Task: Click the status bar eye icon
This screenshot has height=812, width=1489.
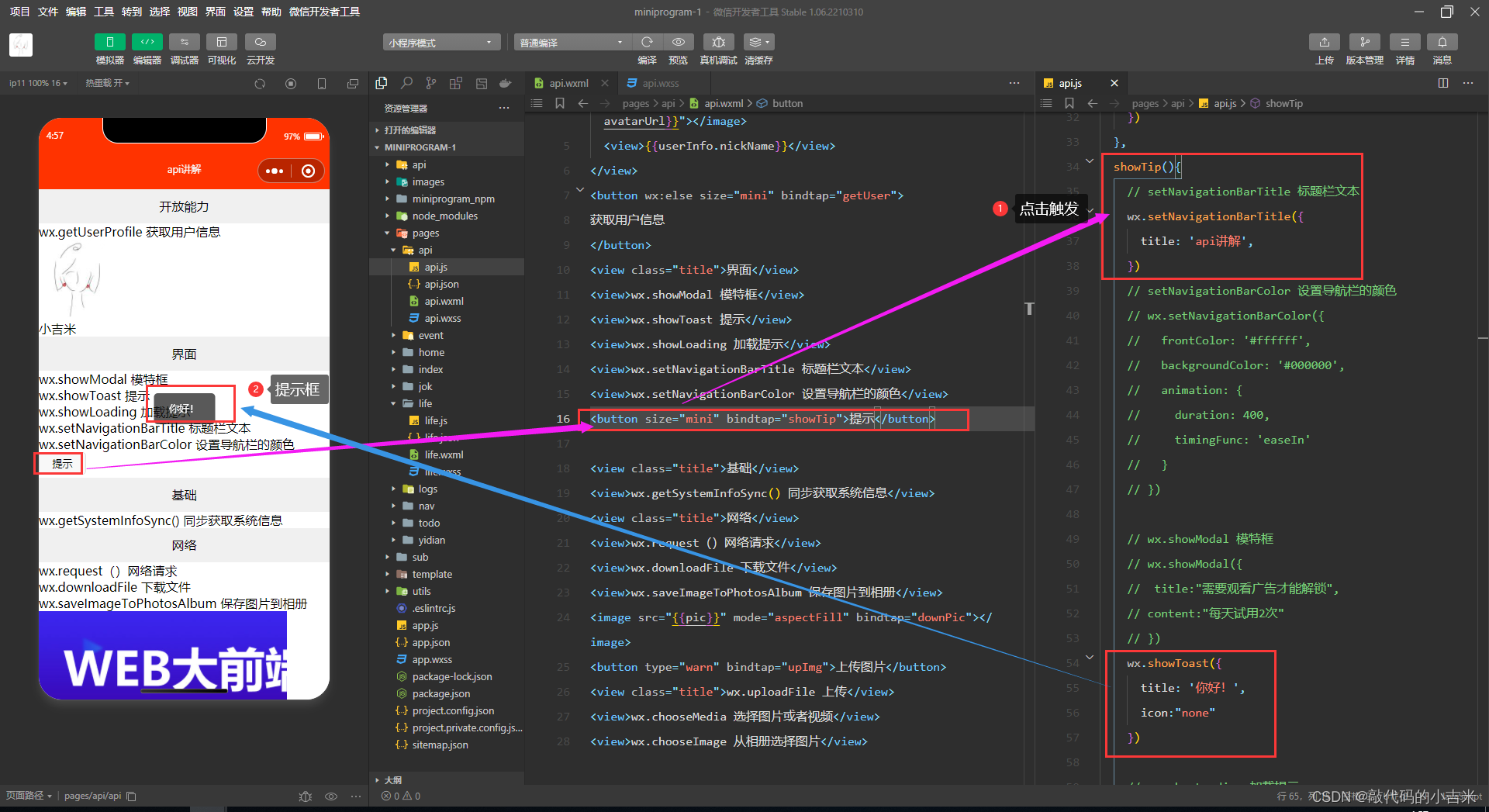Action: [331, 796]
